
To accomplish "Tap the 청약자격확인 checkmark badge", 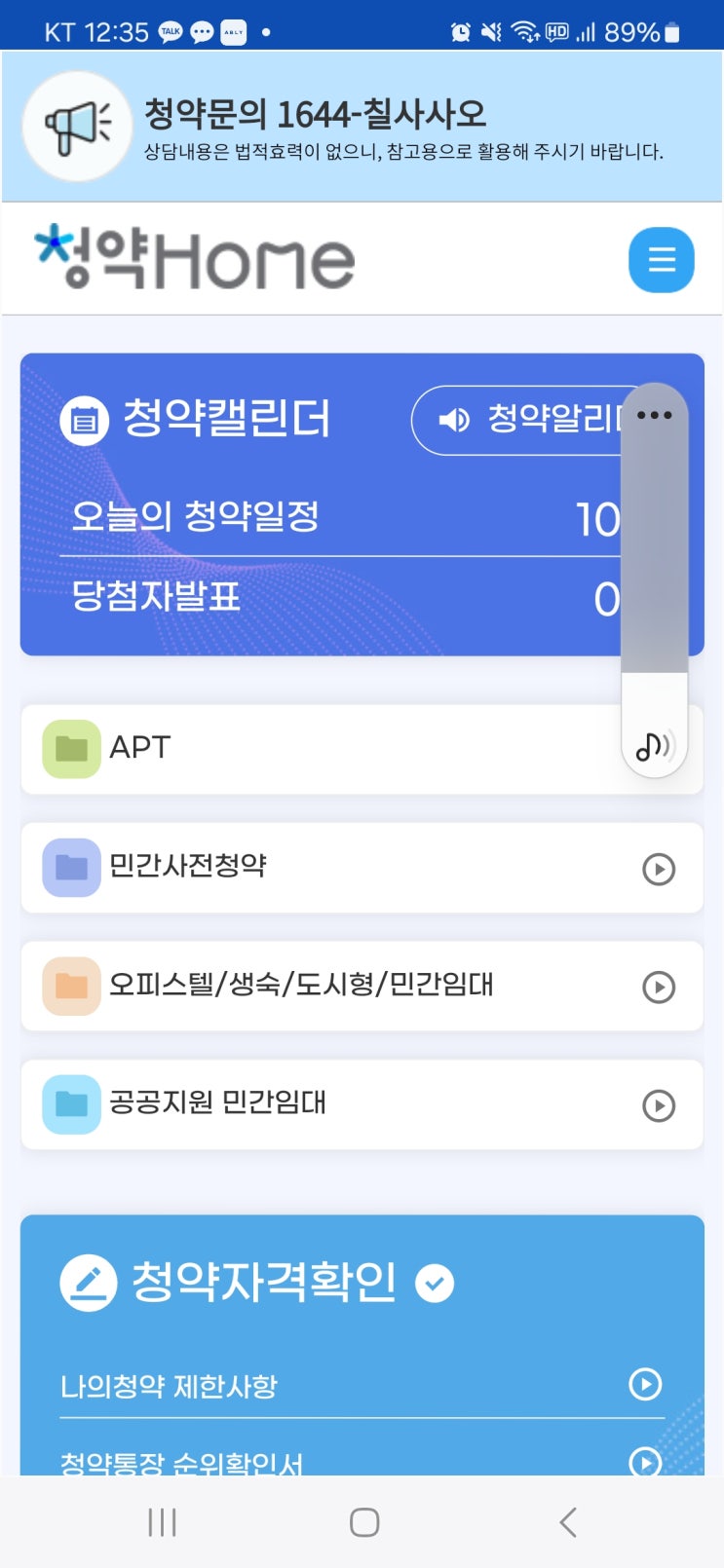I will tap(435, 1283).
